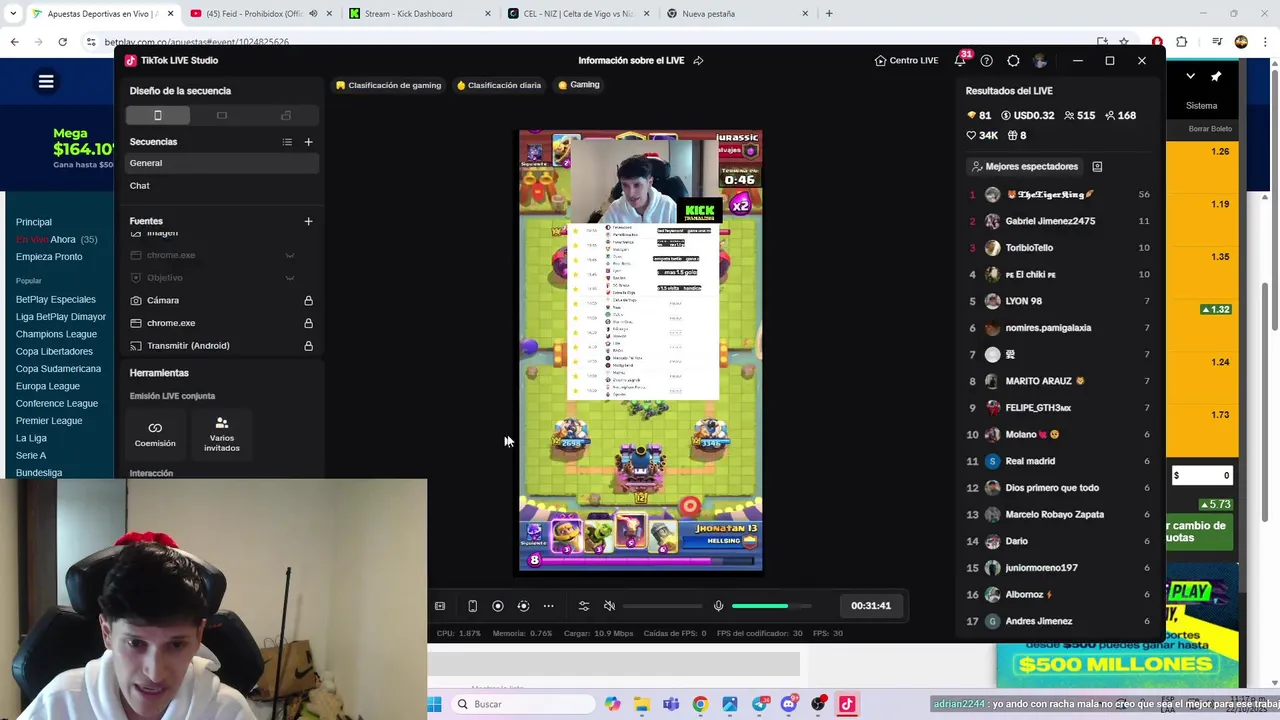The image size is (1280, 720).
Task: Open TikTok notifications bell
Action: (960, 61)
